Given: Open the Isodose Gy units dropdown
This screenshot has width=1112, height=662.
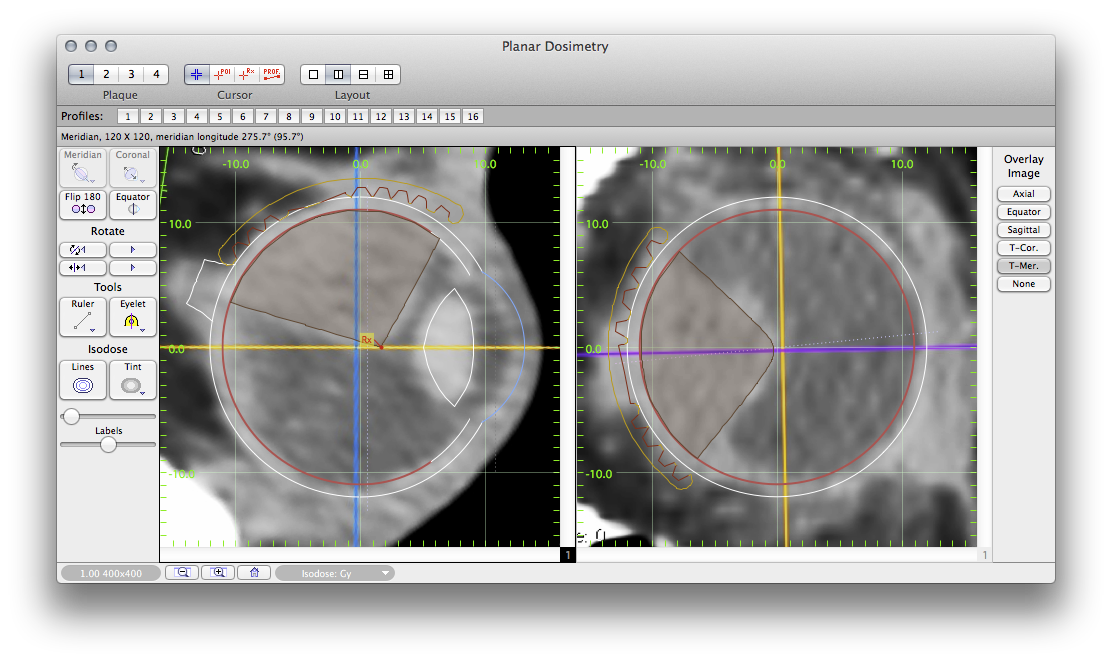Looking at the screenshot, I should pyautogui.click(x=335, y=573).
